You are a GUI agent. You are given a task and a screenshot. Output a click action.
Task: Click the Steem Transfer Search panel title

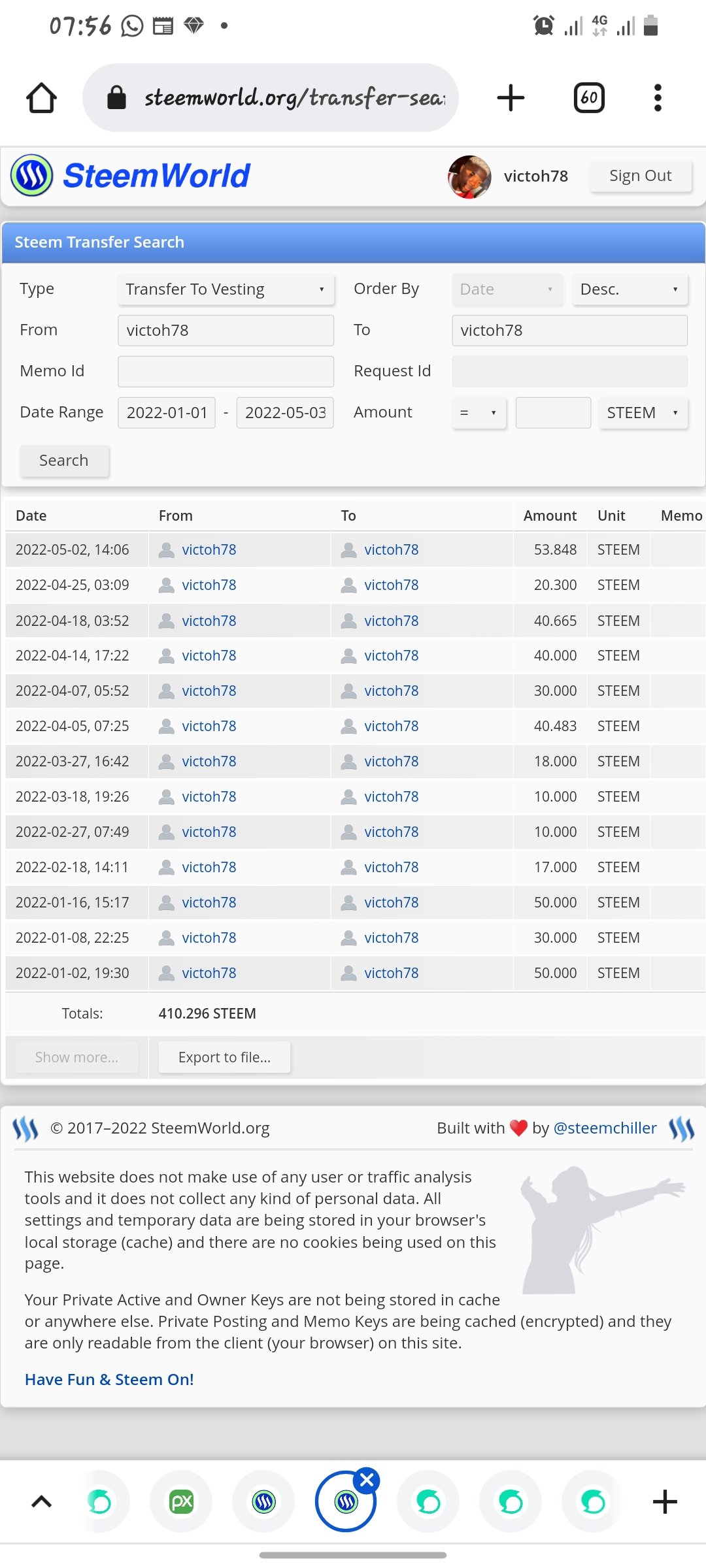coord(99,242)
